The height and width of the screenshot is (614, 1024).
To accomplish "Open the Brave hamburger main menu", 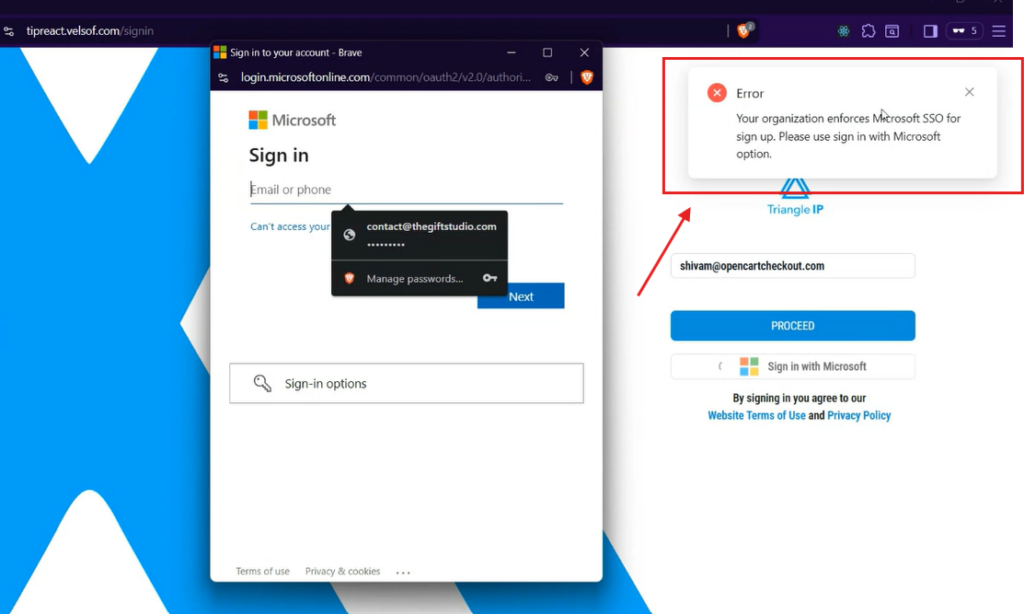I will (x=998, y=31).
